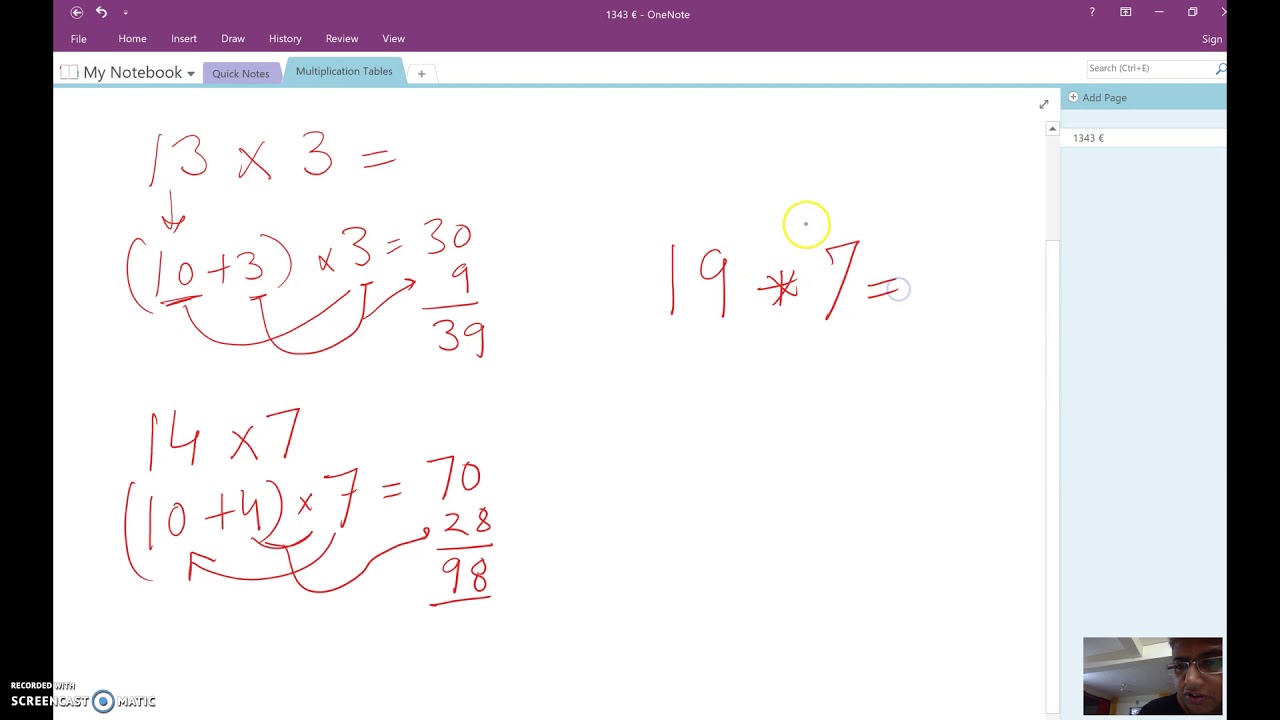The image size is (1280, 720).
Task: Switch to the Insert ribbon tab
Action: [184, 39]
